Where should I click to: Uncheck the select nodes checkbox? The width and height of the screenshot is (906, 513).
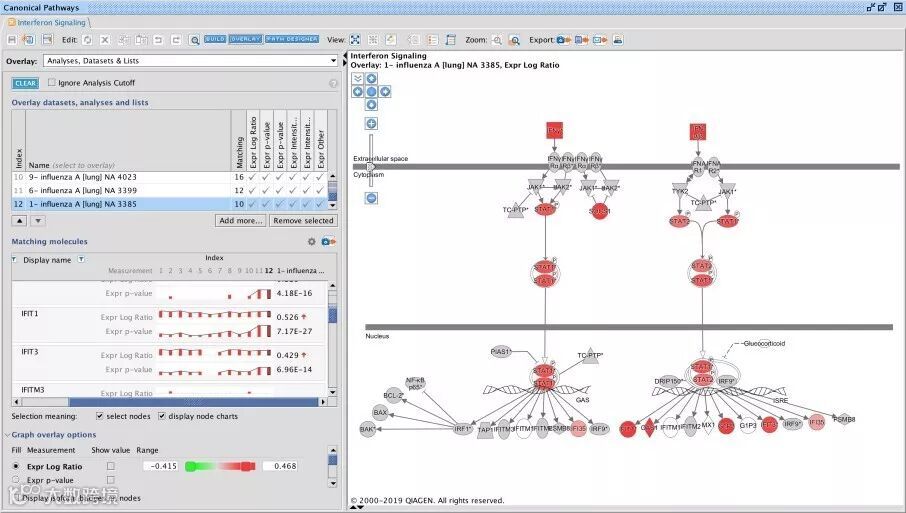click(99, 416)
